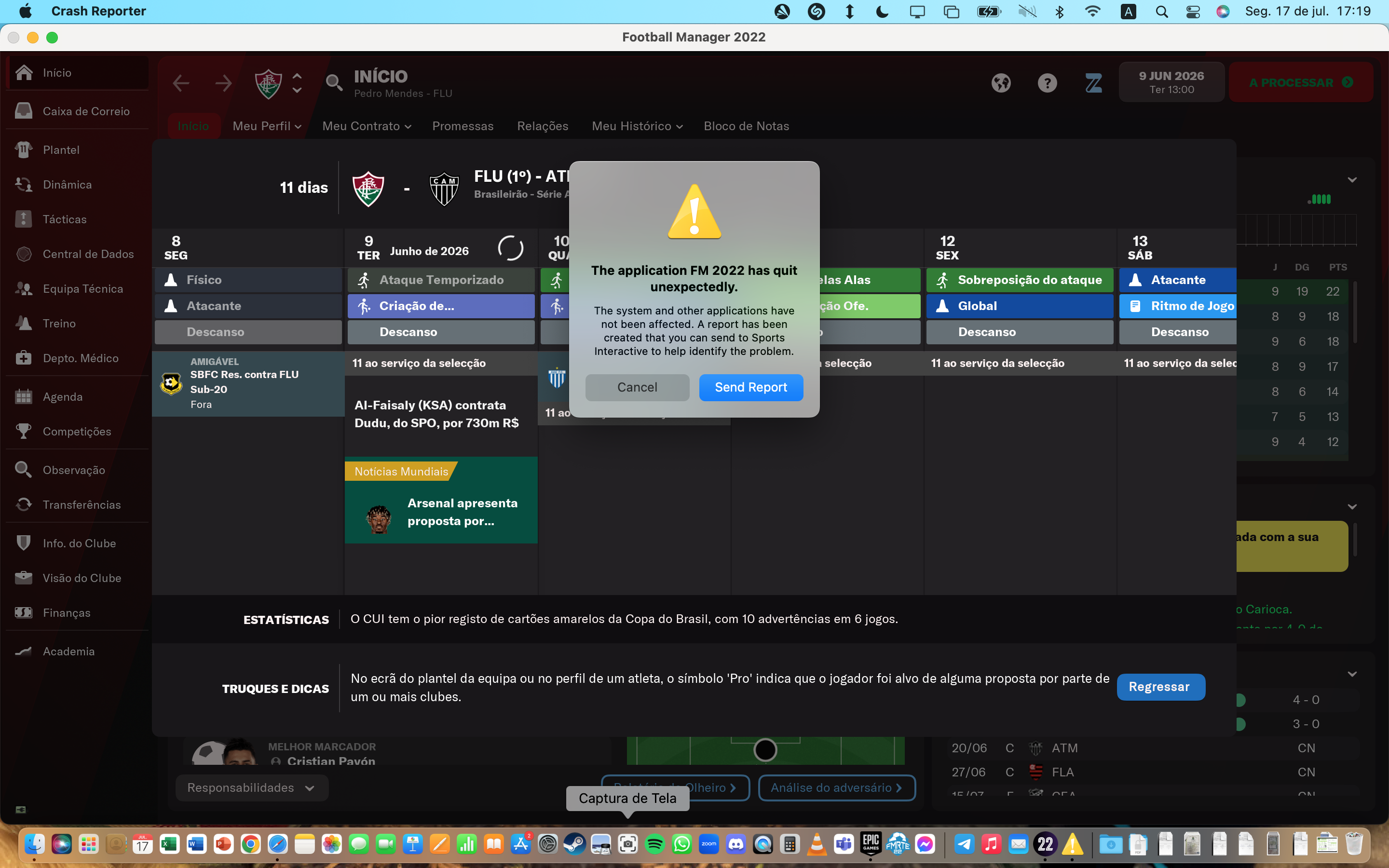Viewport: 1389px width, 868px height.
Task: Open Caixa de Correio from the sidebar
Action: click(86, 111)
